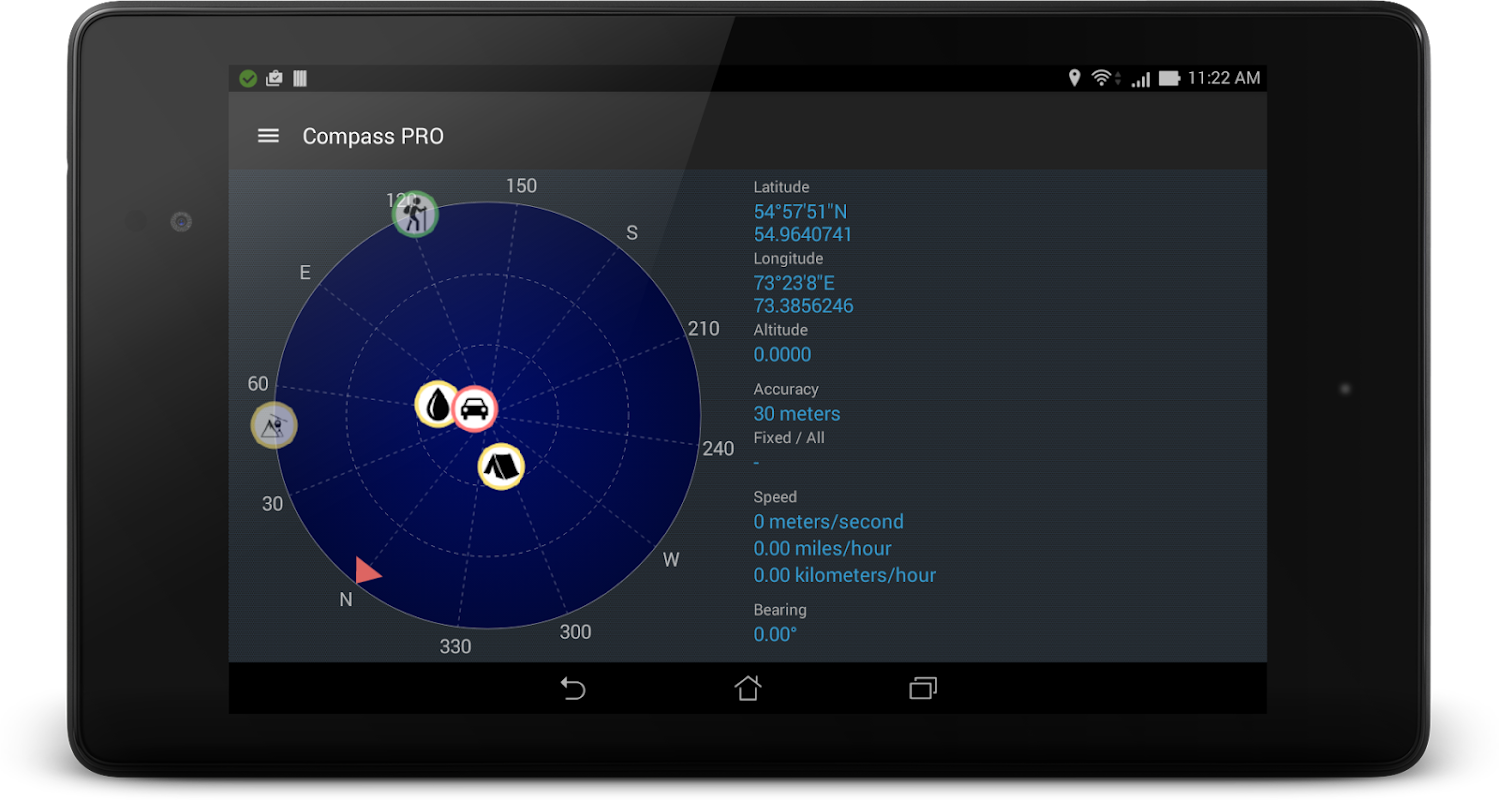Screen dimensions: 1499x800
Task: Open the hamburger navigation menu
Action: point(268,136)
